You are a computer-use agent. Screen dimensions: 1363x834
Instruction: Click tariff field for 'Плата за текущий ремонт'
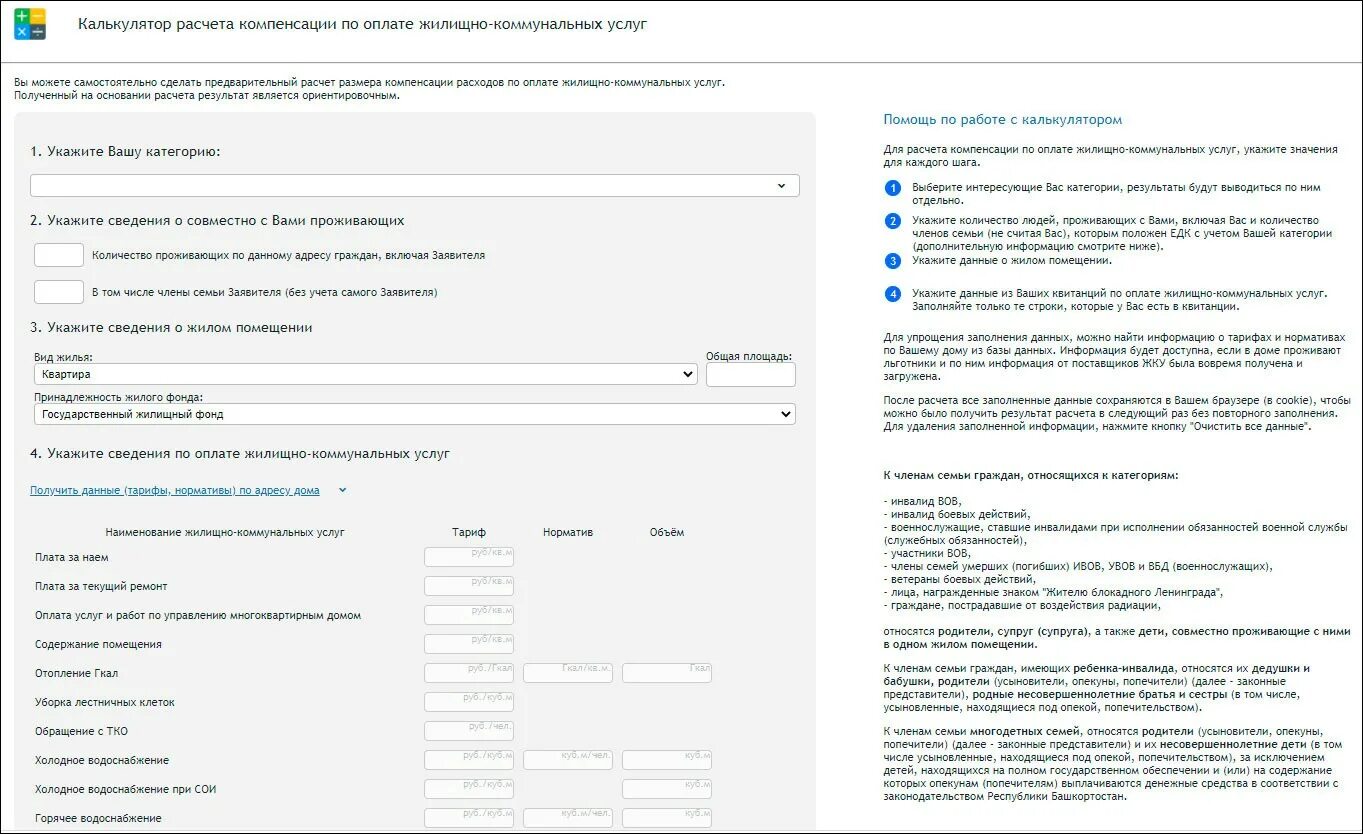(x=469, y=586)
